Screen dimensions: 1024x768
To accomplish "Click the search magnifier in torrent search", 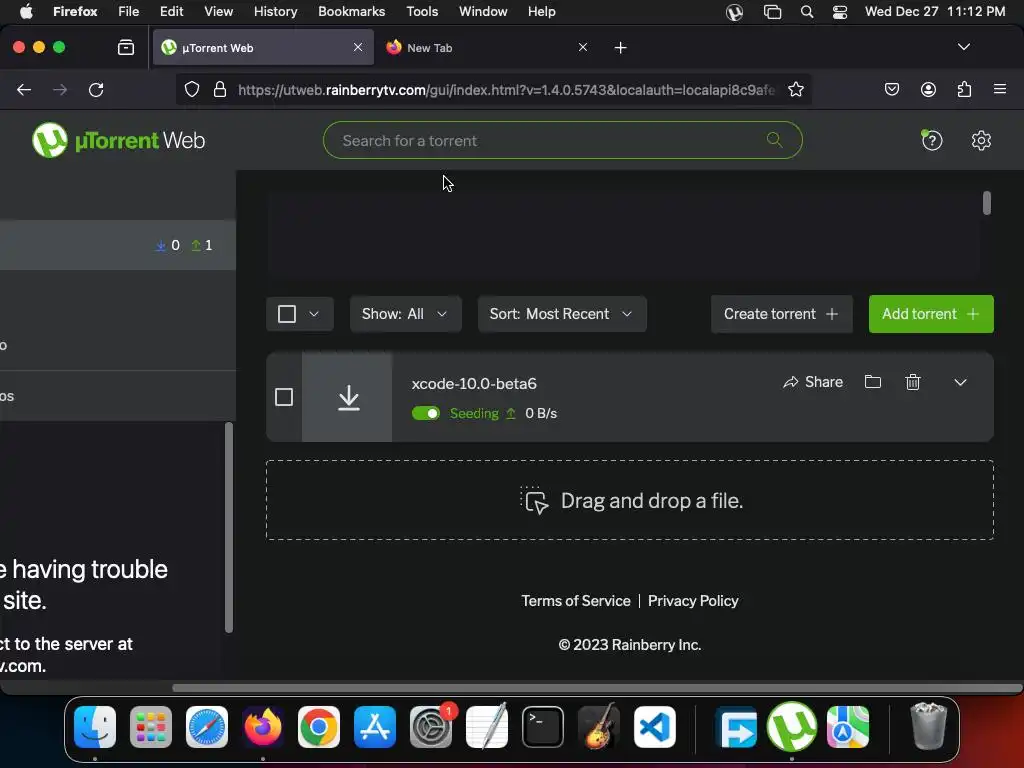I will tap(775, 140).
